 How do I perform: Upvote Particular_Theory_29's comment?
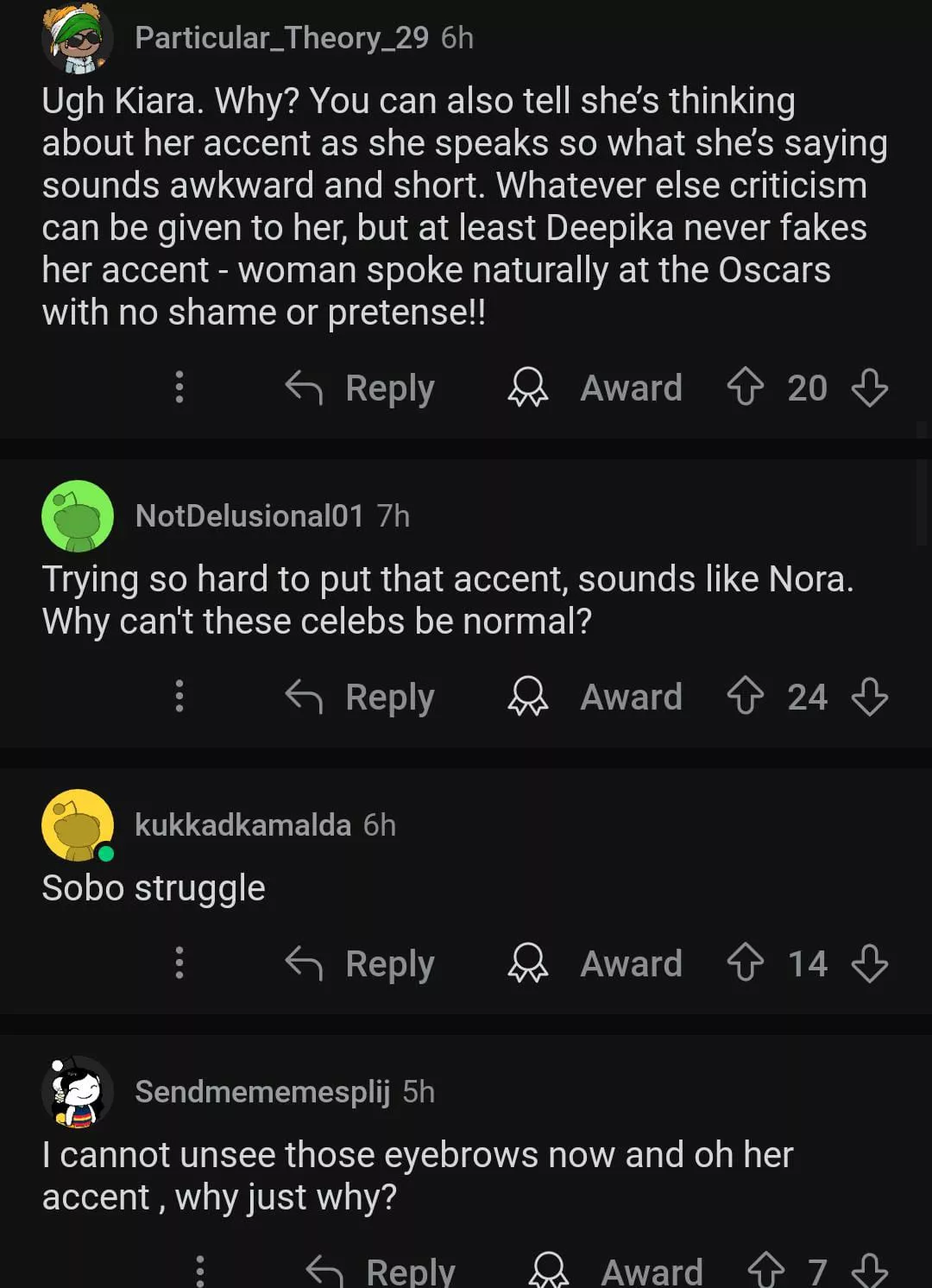(x=745, y=387)
